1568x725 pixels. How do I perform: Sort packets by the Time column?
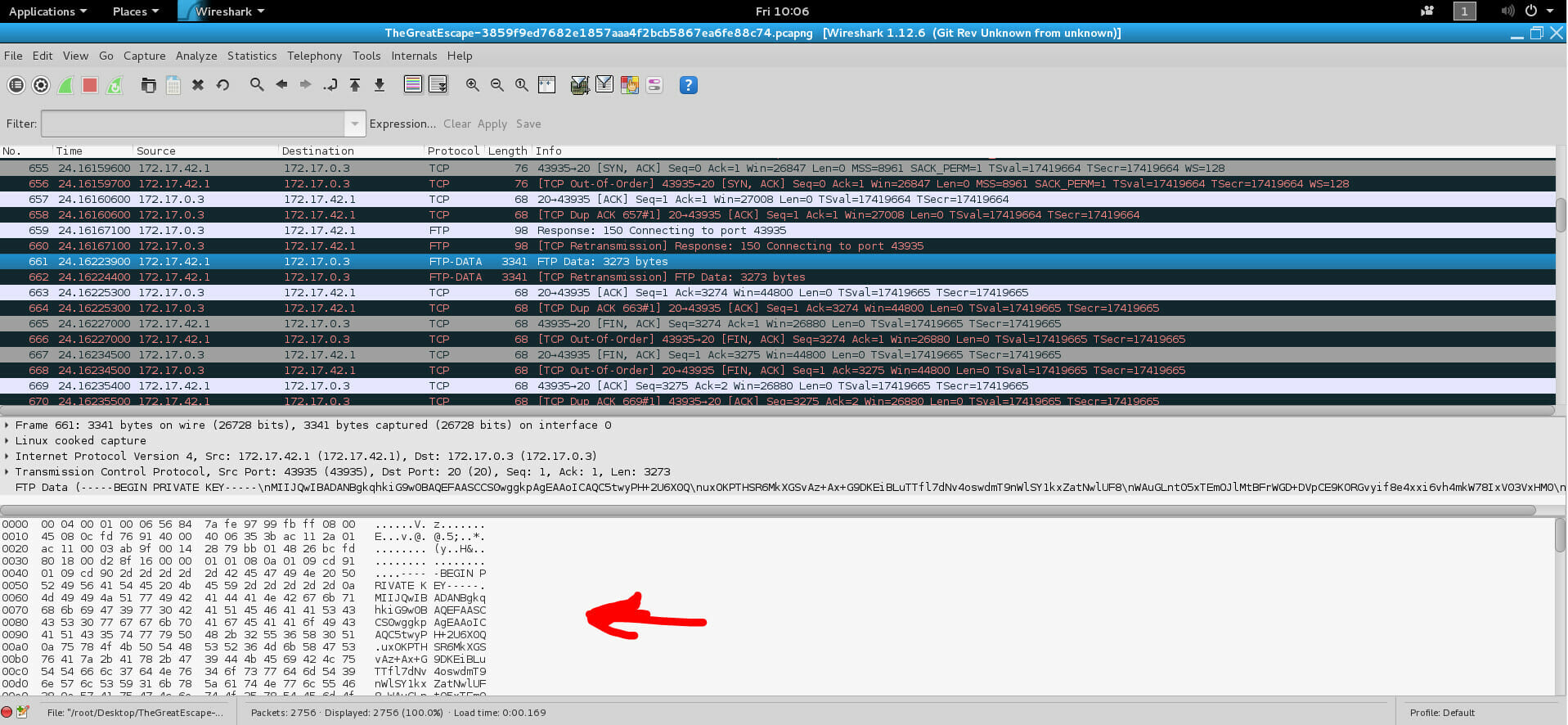(x=92, y=151)
